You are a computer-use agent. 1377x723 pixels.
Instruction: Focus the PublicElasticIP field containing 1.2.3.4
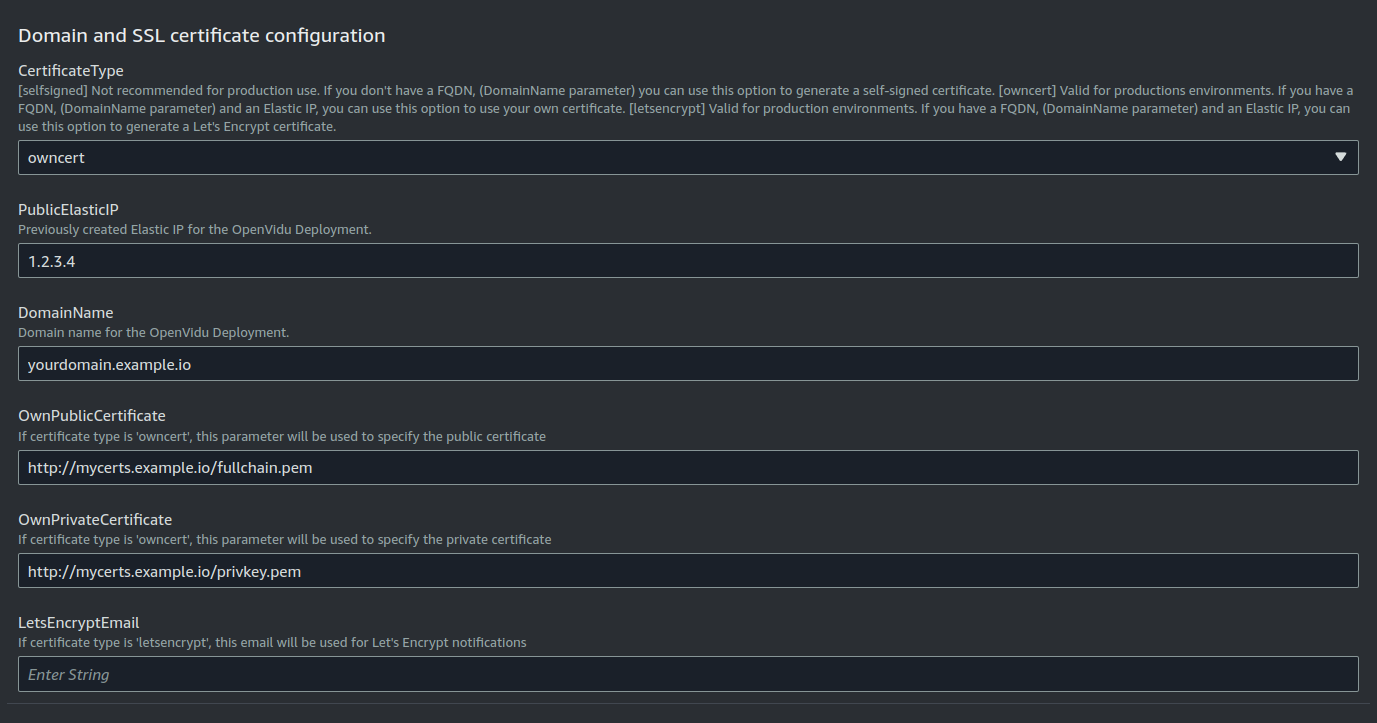tap(688, 261)
